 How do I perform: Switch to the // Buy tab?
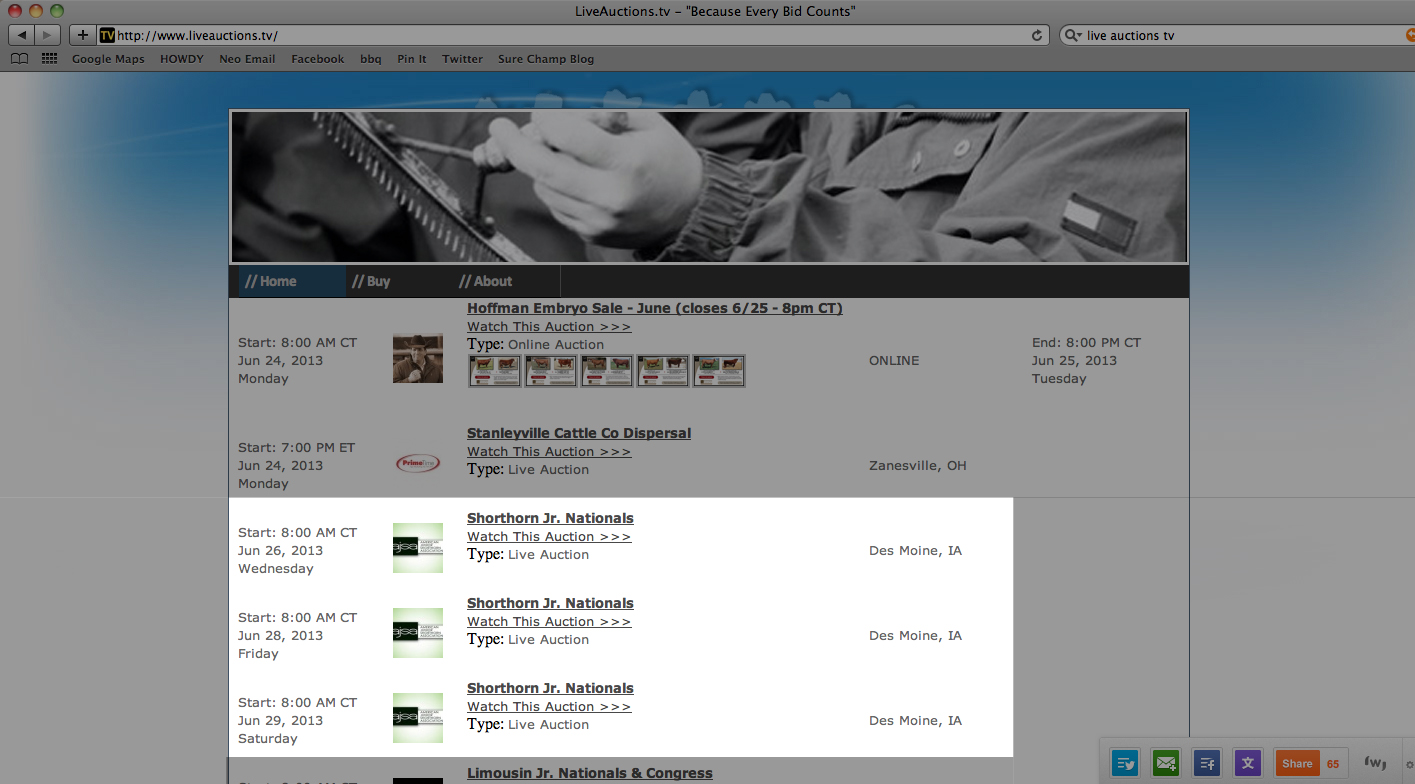pos(399,281)
